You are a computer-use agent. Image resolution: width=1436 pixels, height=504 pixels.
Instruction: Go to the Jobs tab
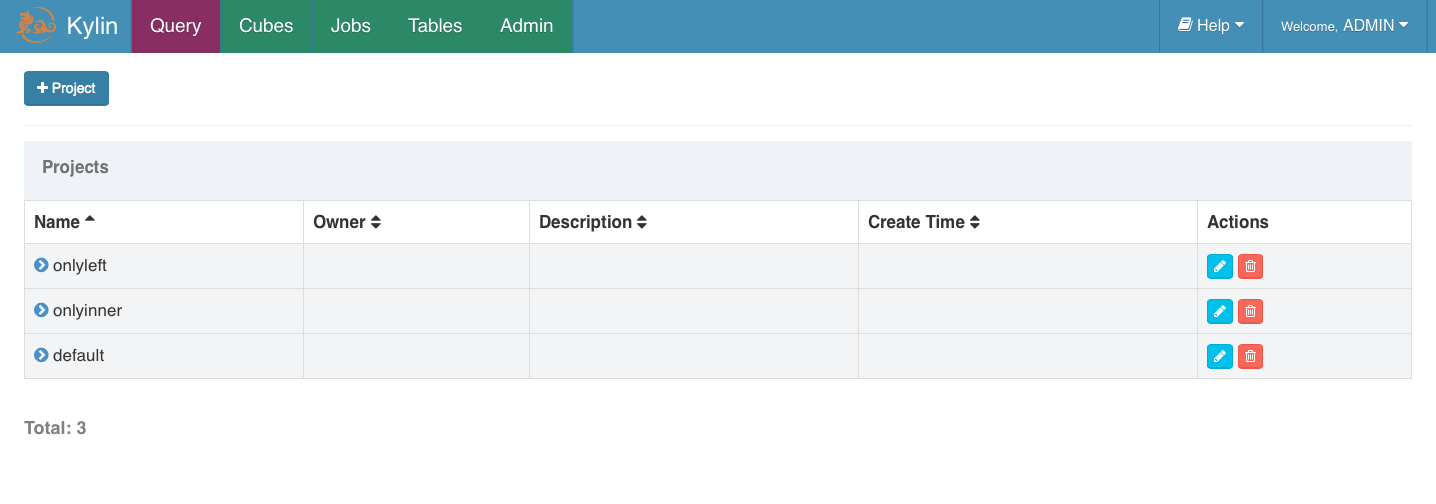pyautogui.click(x=351, y=26)
